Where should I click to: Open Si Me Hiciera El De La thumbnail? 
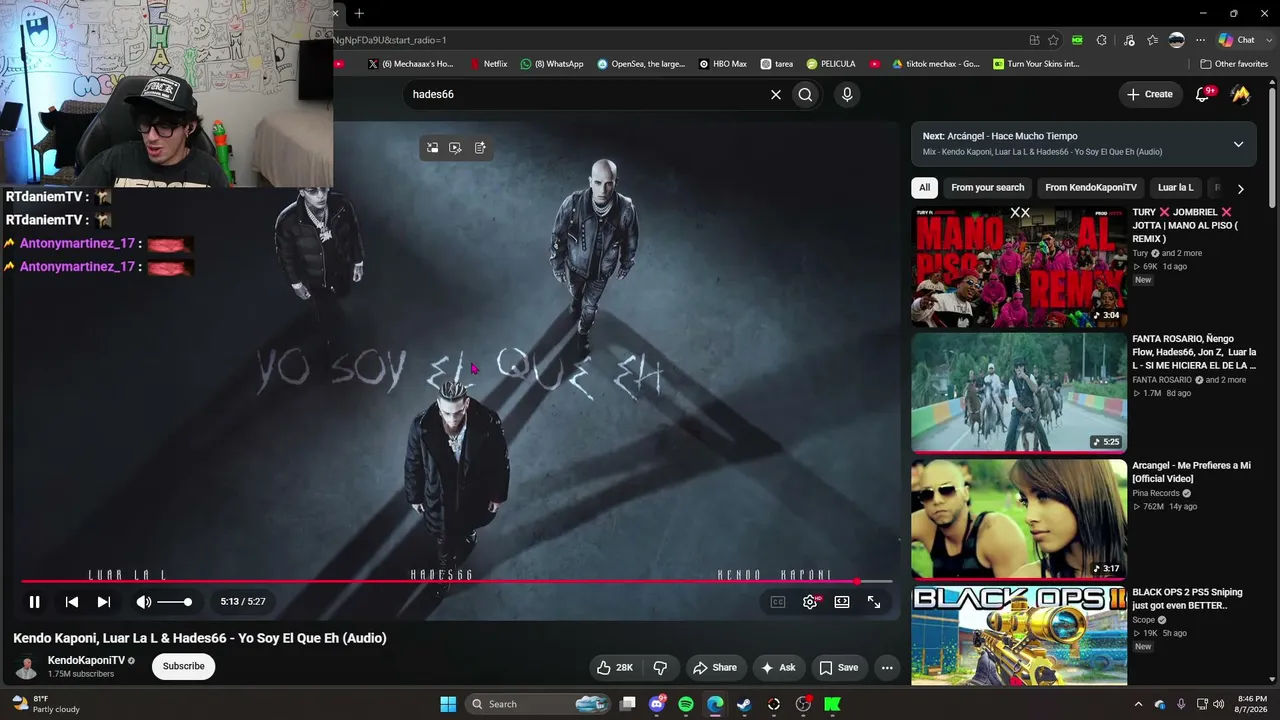click(1019, 393)
